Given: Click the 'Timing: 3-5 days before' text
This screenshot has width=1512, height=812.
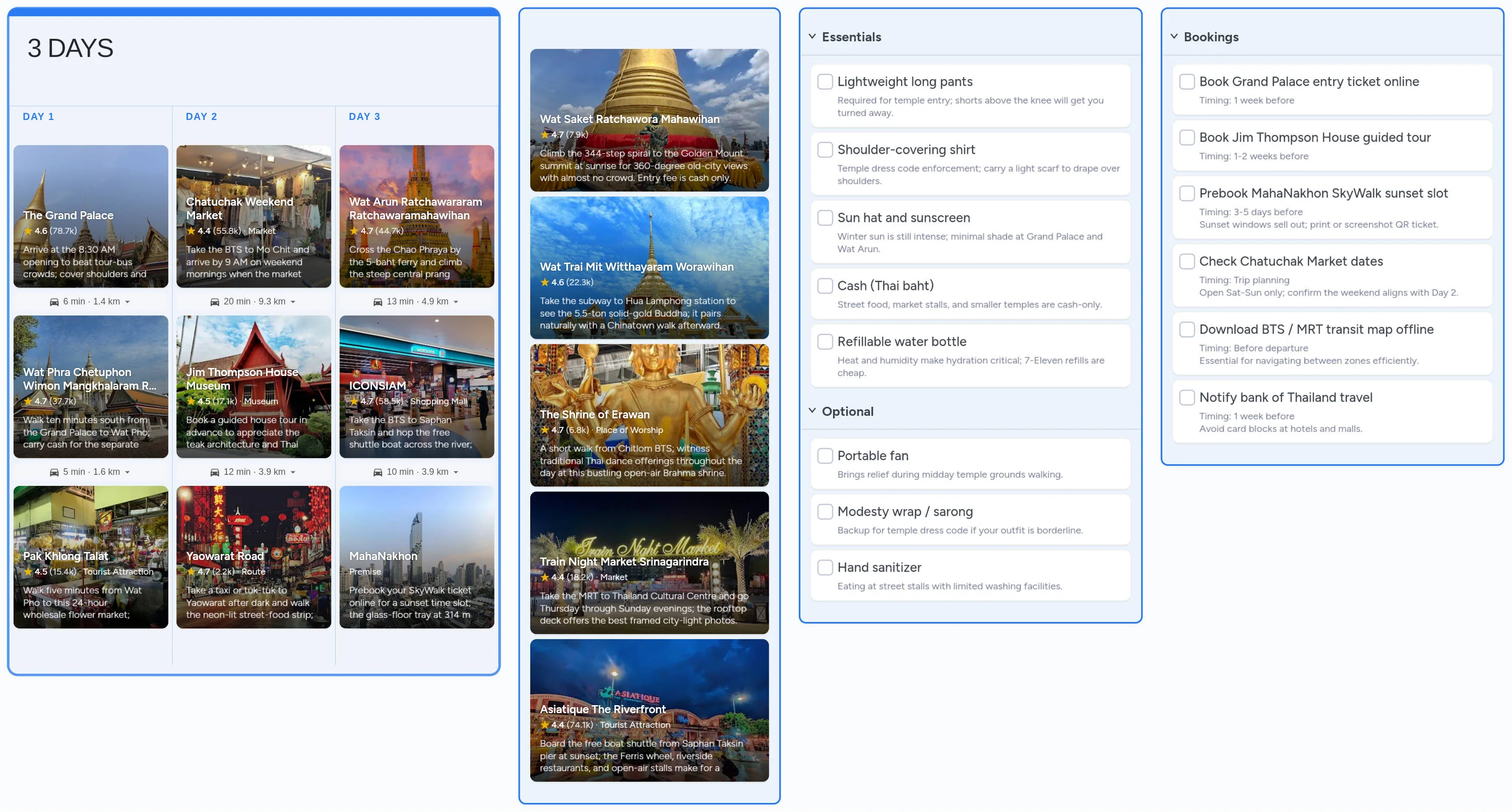Looking at the screenshot, I should 1251,212.
